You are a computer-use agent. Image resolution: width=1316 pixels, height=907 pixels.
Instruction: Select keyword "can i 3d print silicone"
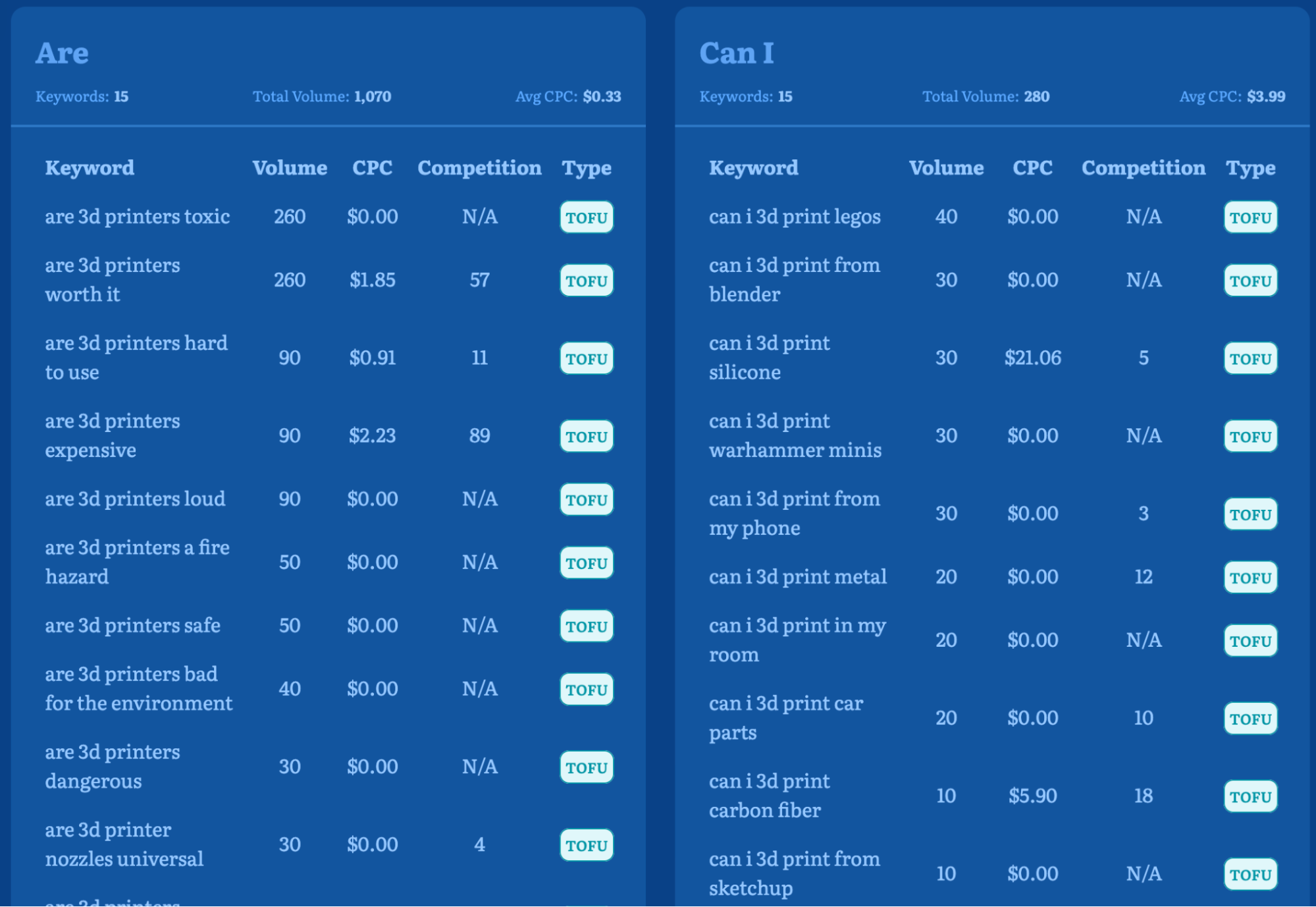pos(770,357)
